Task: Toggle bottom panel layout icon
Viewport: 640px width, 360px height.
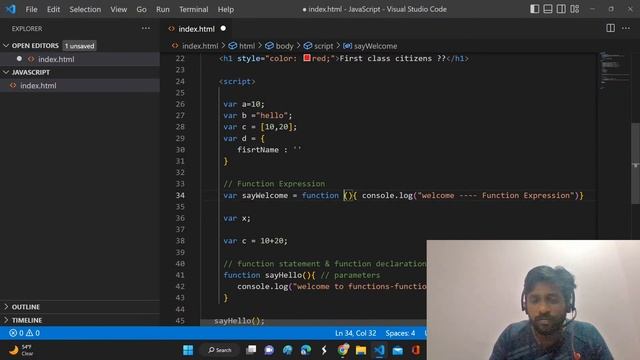Action: (x=548, y=9)
